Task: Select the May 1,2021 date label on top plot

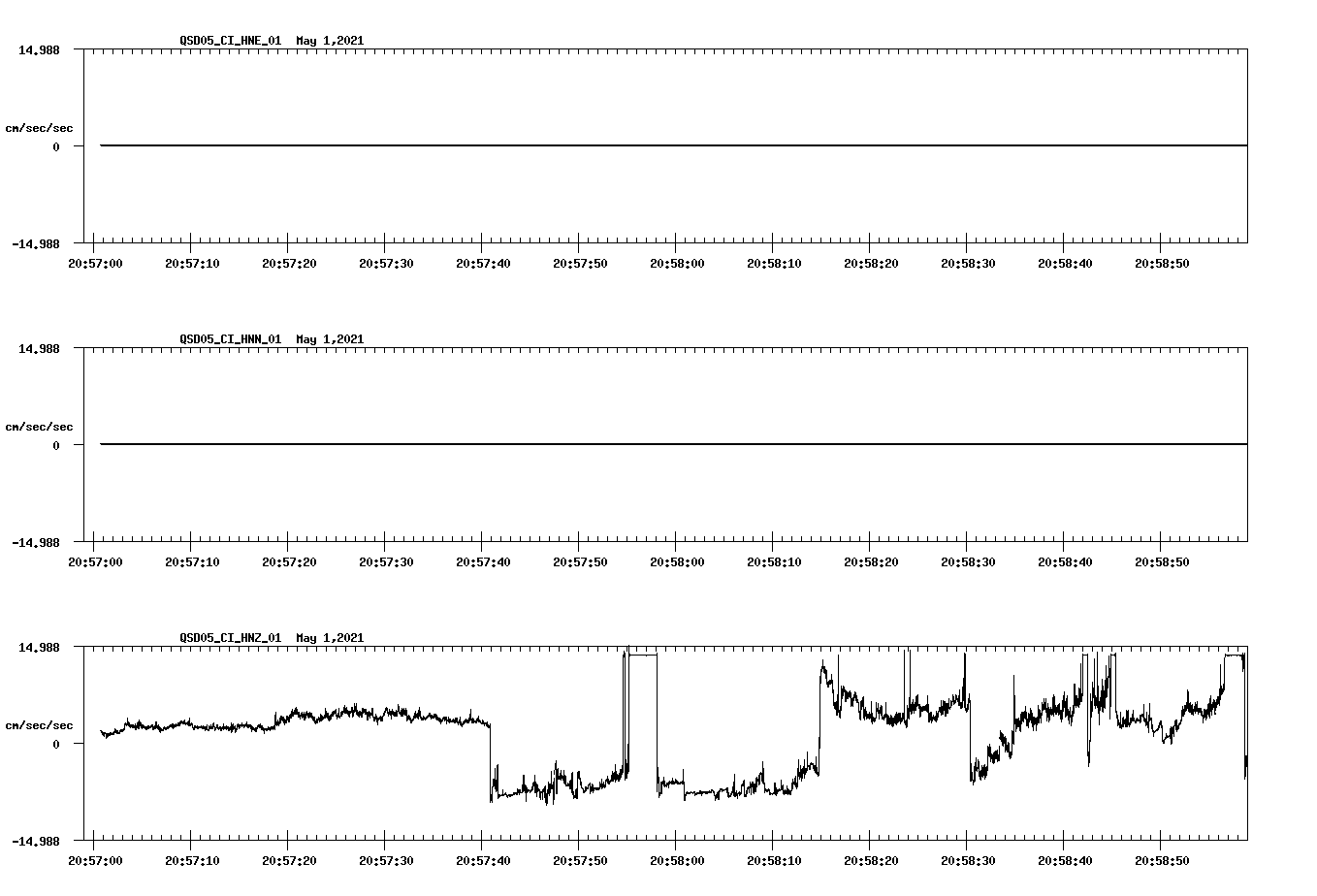Action: click(x=330, y=42)
